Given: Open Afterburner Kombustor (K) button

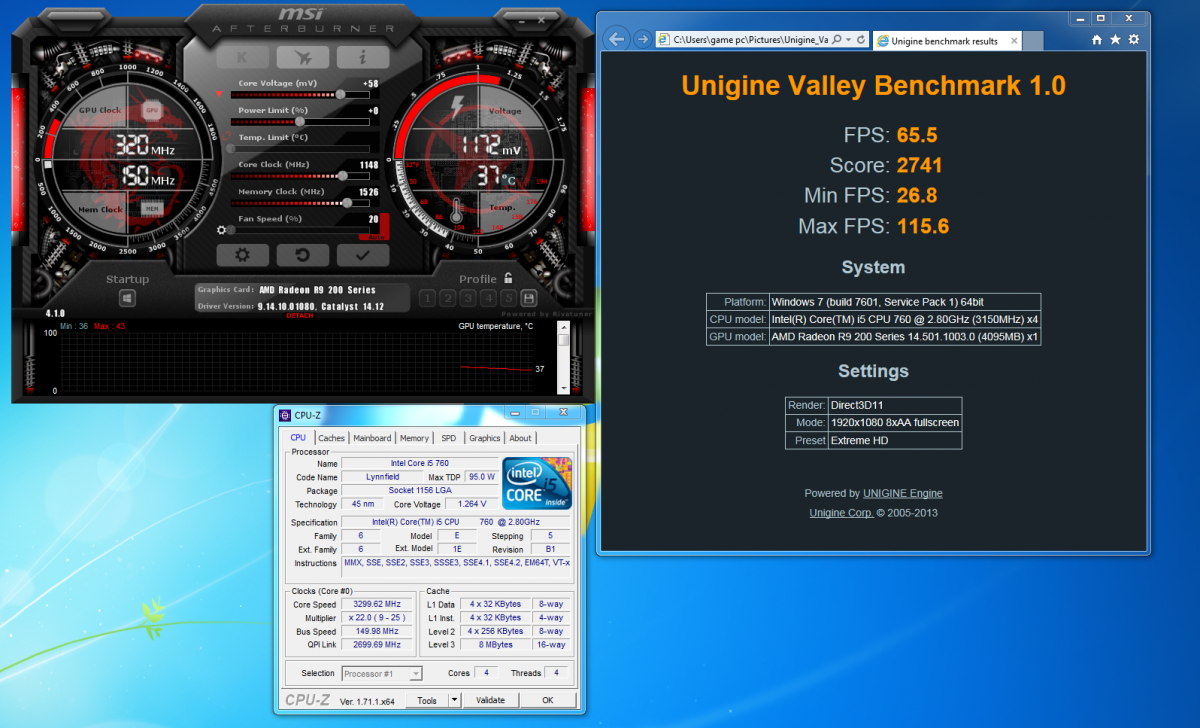Looking at the screenshot, I should point(243,58).
